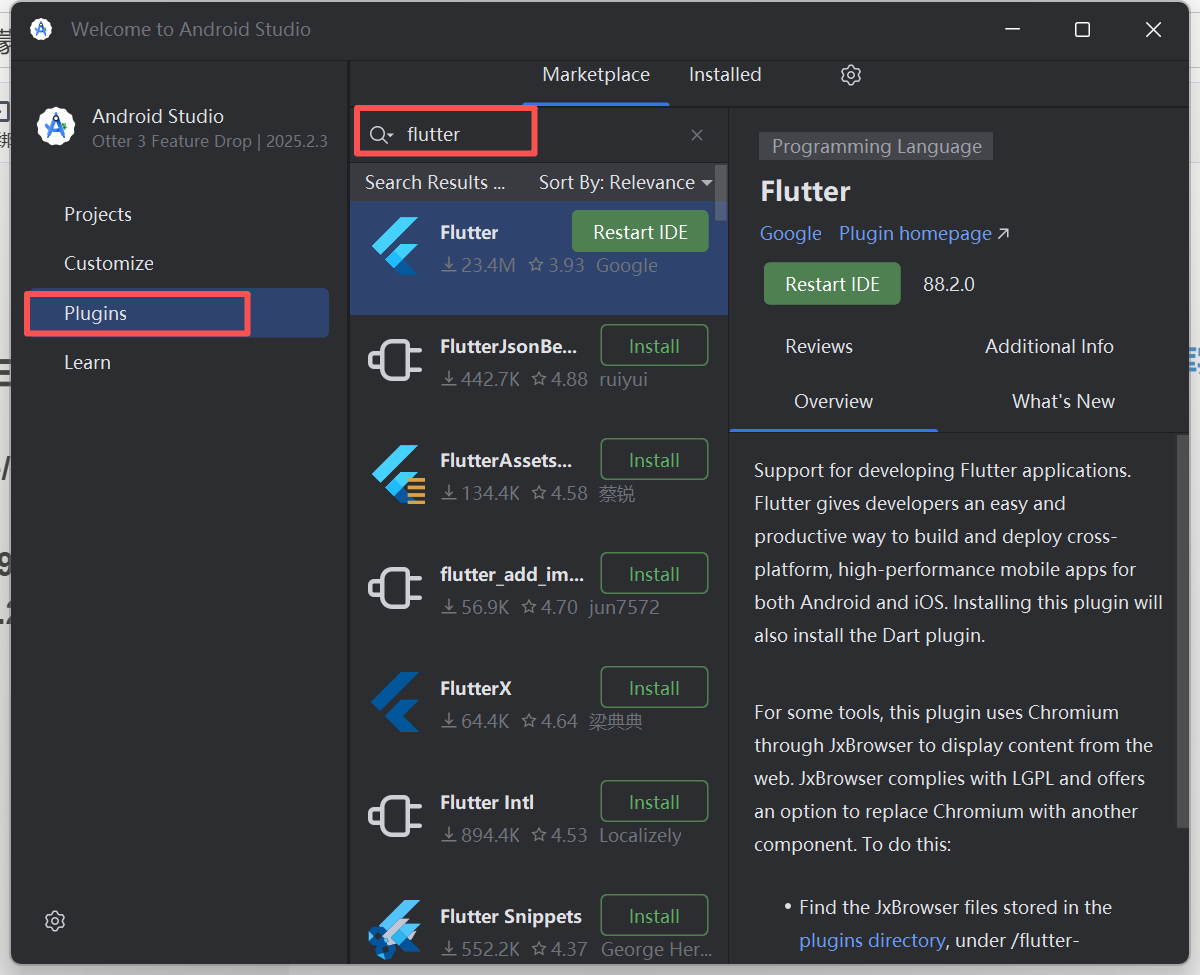Select the Overview tab

click(833, 401)
